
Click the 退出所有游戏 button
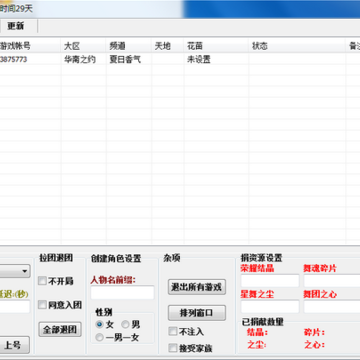coord(197,287)
